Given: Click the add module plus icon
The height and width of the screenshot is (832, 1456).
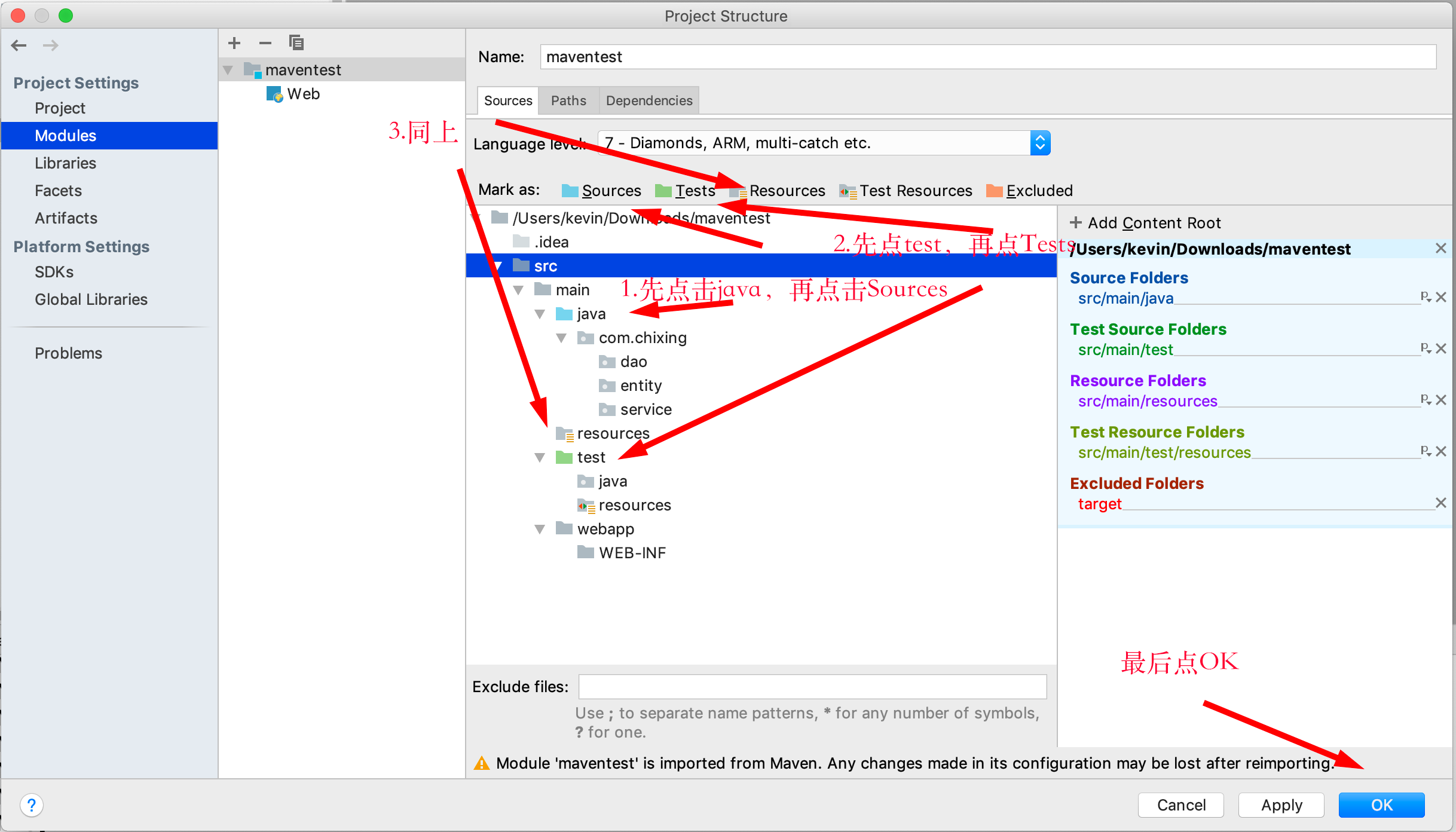Looking at the screenshot, I should 234,43.
